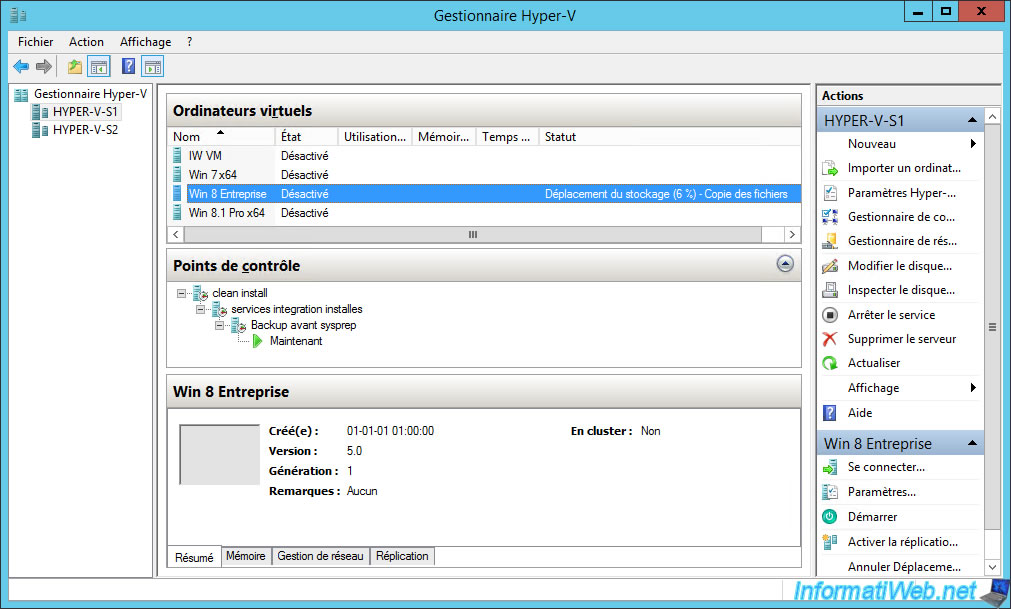Click the Win 7x64 virtual machine icon
This screenshot has height=609, width=1011.
[177, 175]
